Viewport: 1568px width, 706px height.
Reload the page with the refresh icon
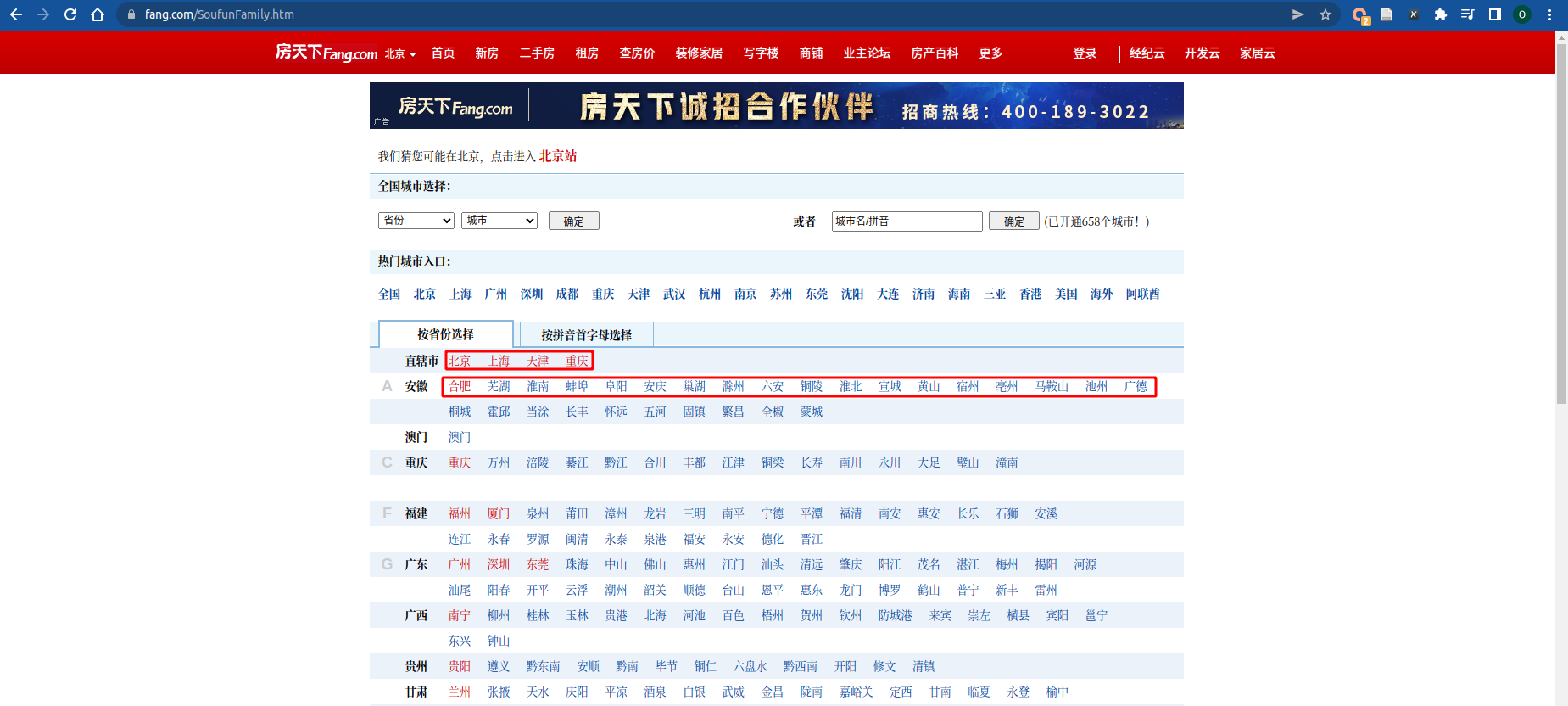[70, 14]
